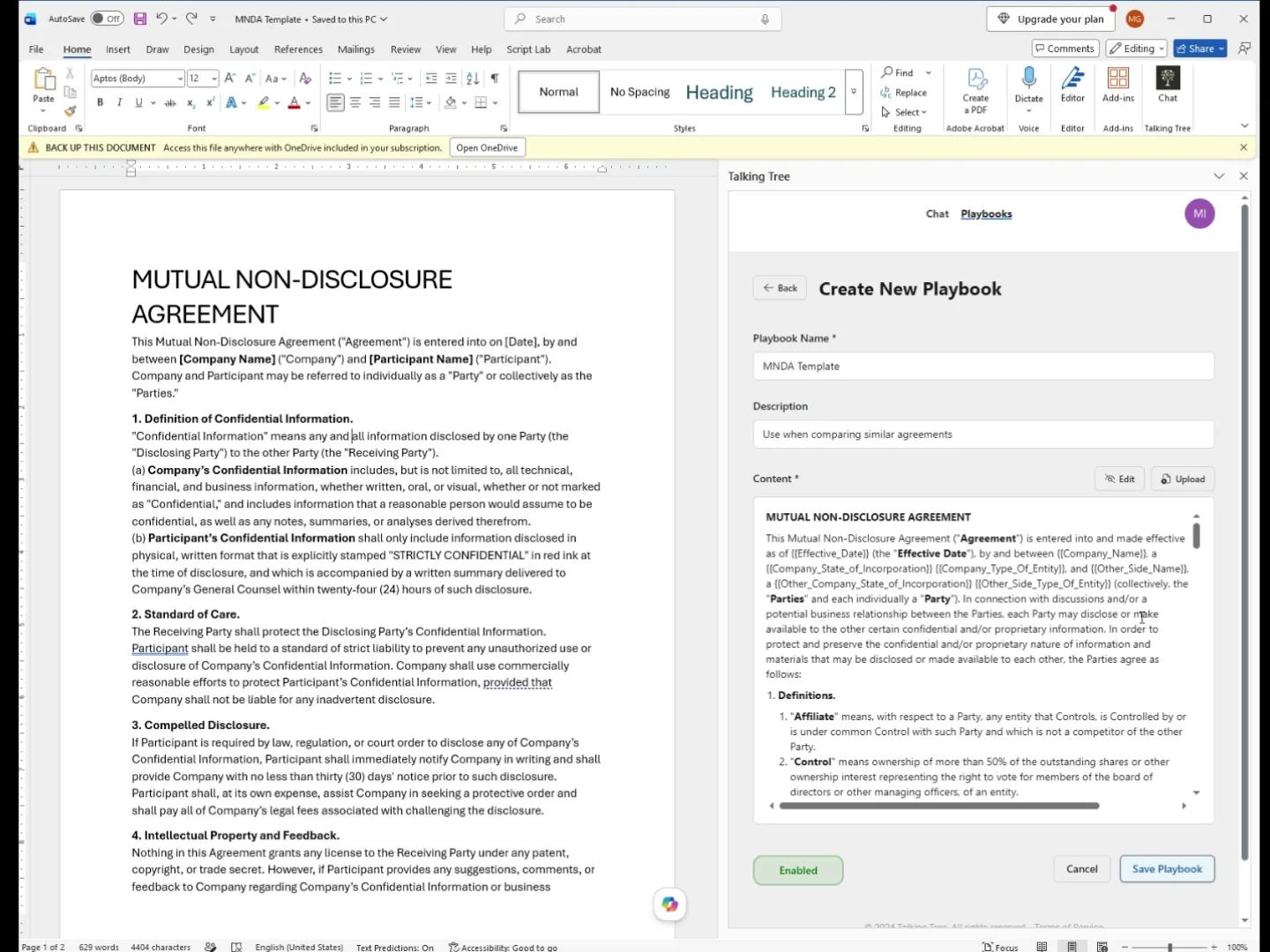Adjust the zoom slider in status bar
The width and height of the screenshot is (1270, 952).
(x=1169, y=947)
